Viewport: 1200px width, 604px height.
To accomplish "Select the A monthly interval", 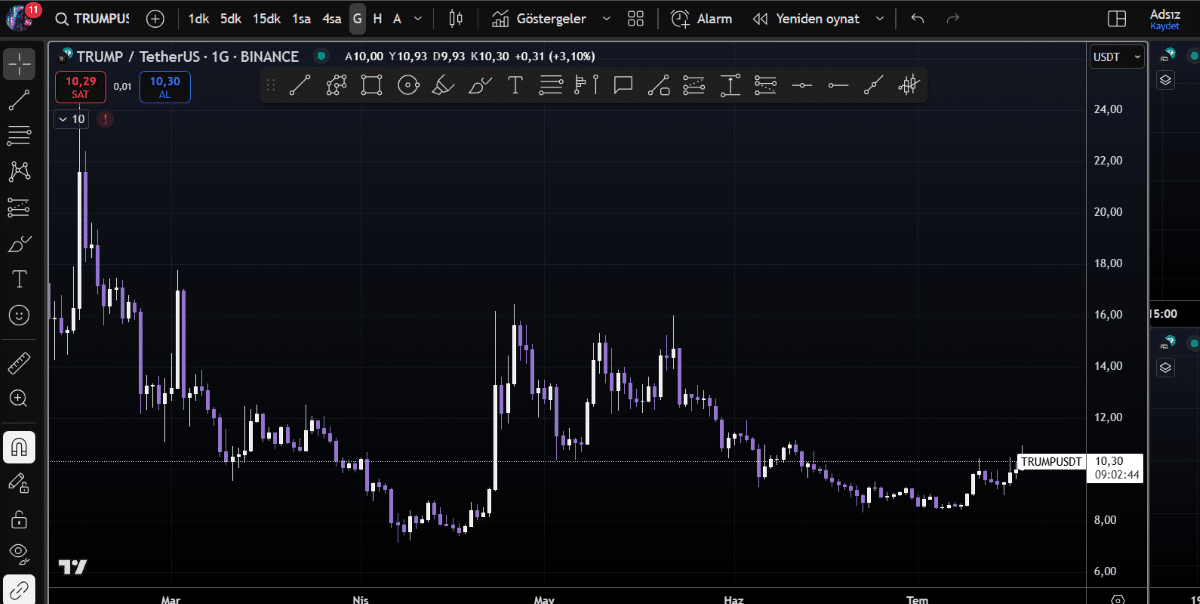I will point(397,18).
